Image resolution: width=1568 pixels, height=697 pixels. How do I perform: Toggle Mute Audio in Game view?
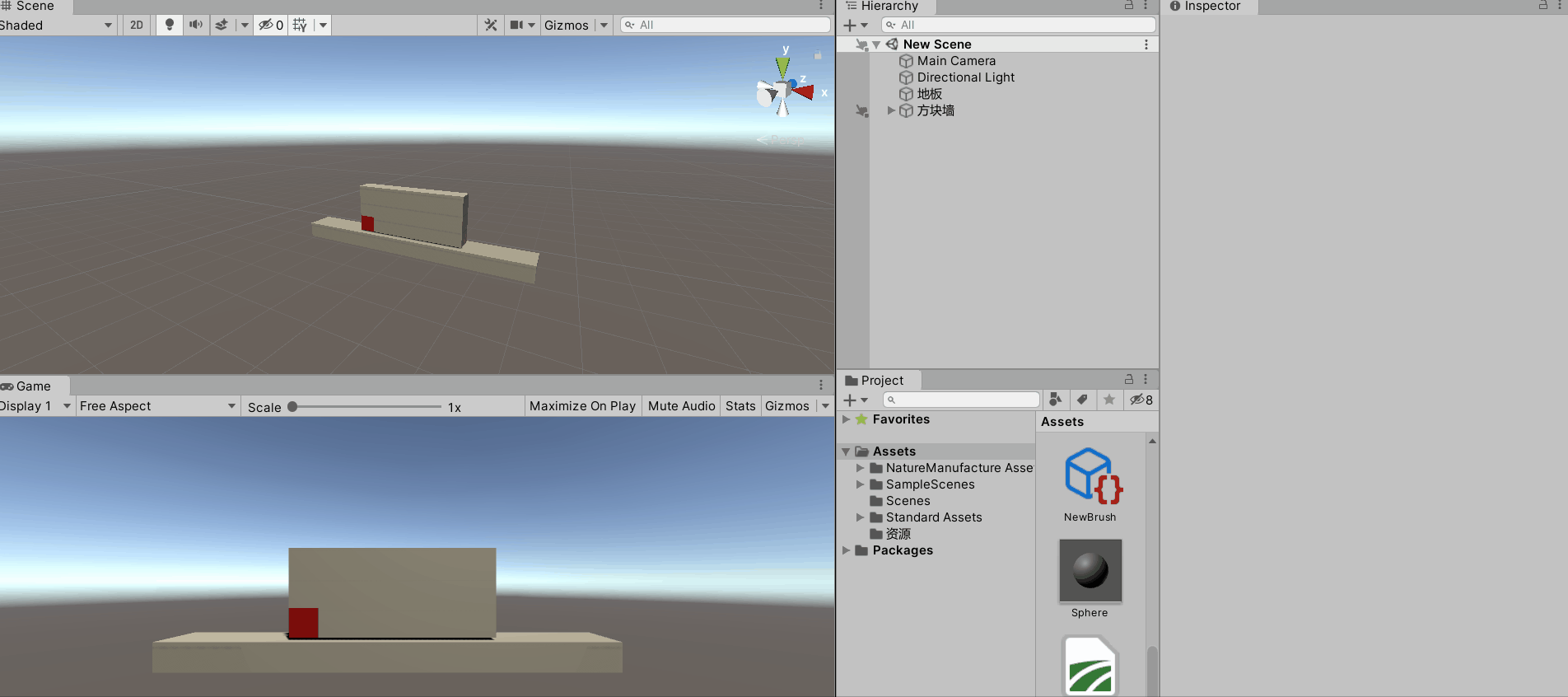[x=682, y=405]
